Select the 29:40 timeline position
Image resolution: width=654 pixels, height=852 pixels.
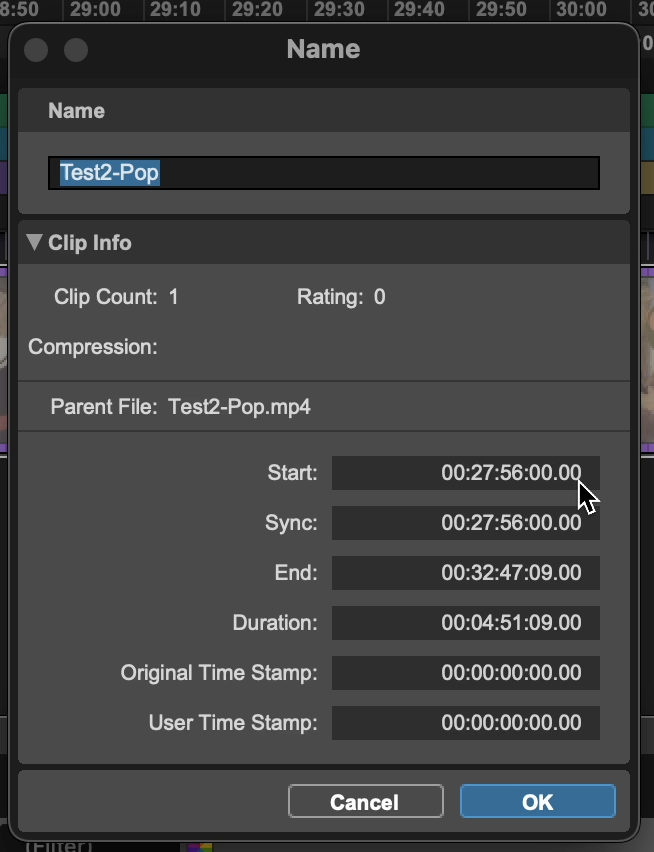point(418,10)
